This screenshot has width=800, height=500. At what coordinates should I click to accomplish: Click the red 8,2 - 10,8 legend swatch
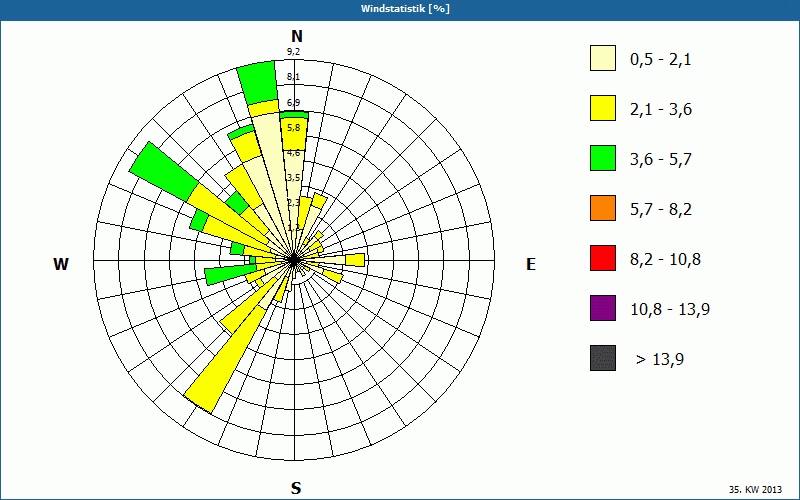pyautogui.click(x=603, y=258)
